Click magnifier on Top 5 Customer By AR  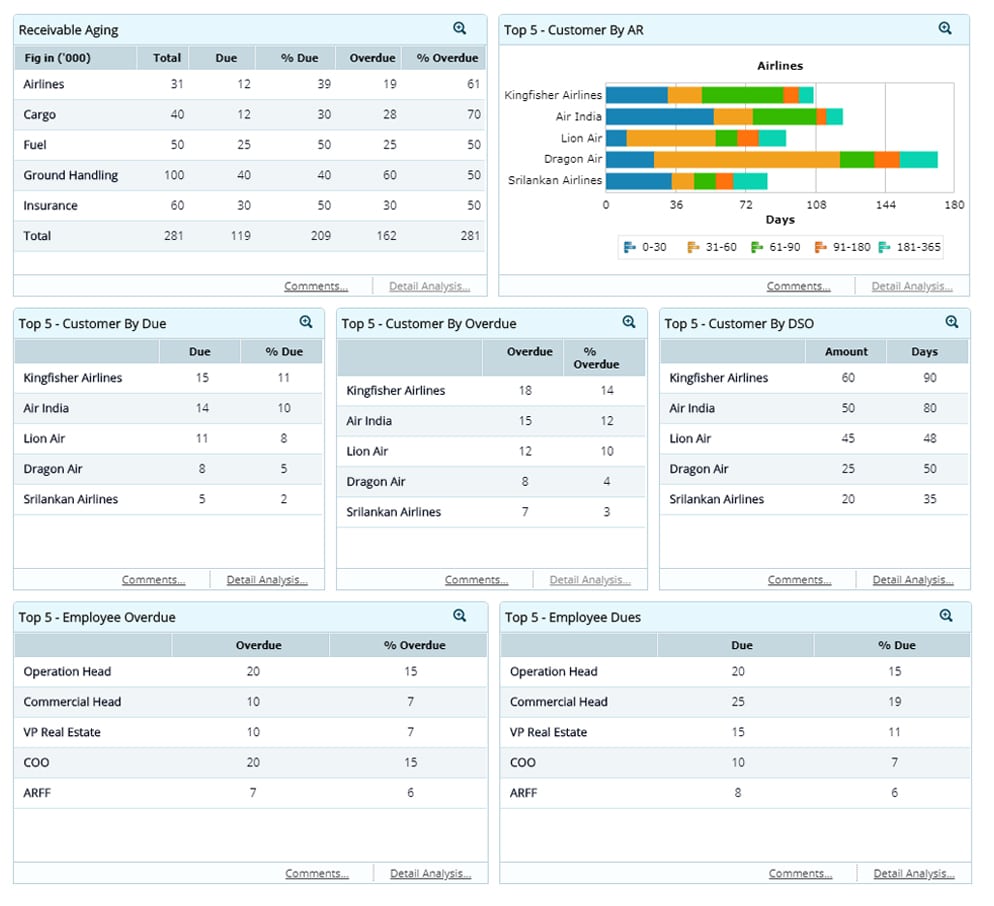click(945, 29)
